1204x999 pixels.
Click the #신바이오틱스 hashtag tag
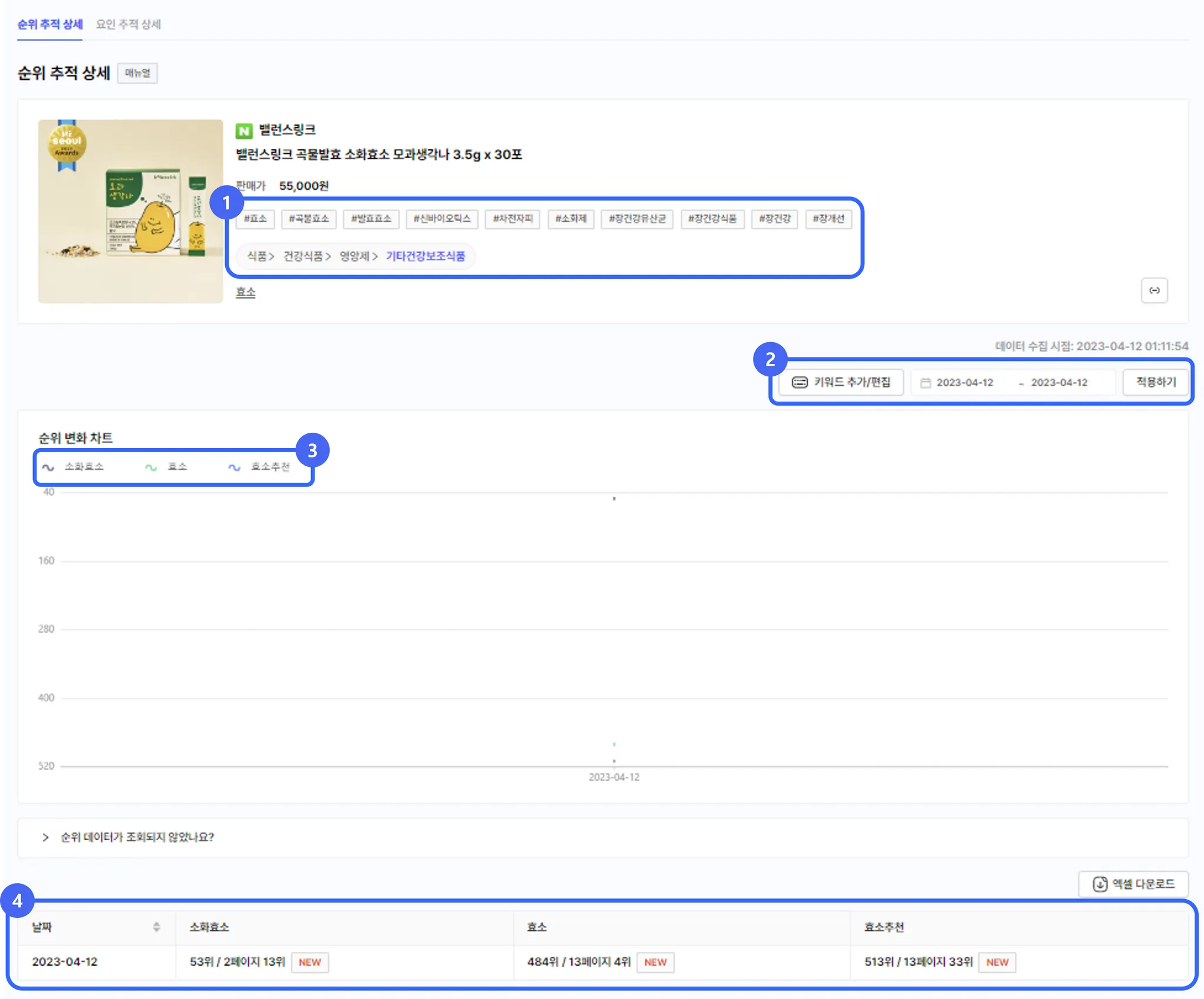pos(442,219)
